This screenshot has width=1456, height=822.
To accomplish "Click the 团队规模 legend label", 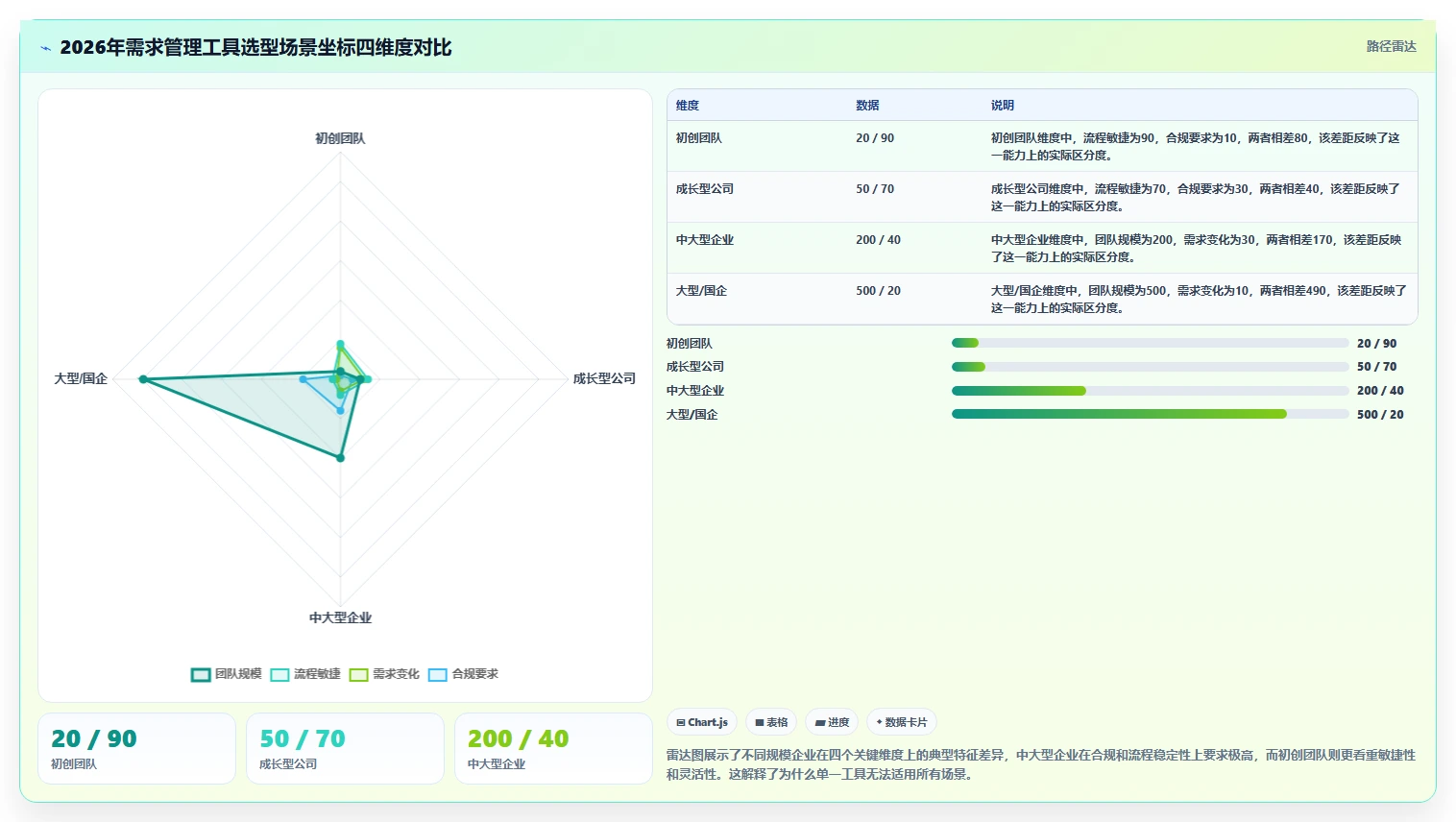I will pos(238,674).
